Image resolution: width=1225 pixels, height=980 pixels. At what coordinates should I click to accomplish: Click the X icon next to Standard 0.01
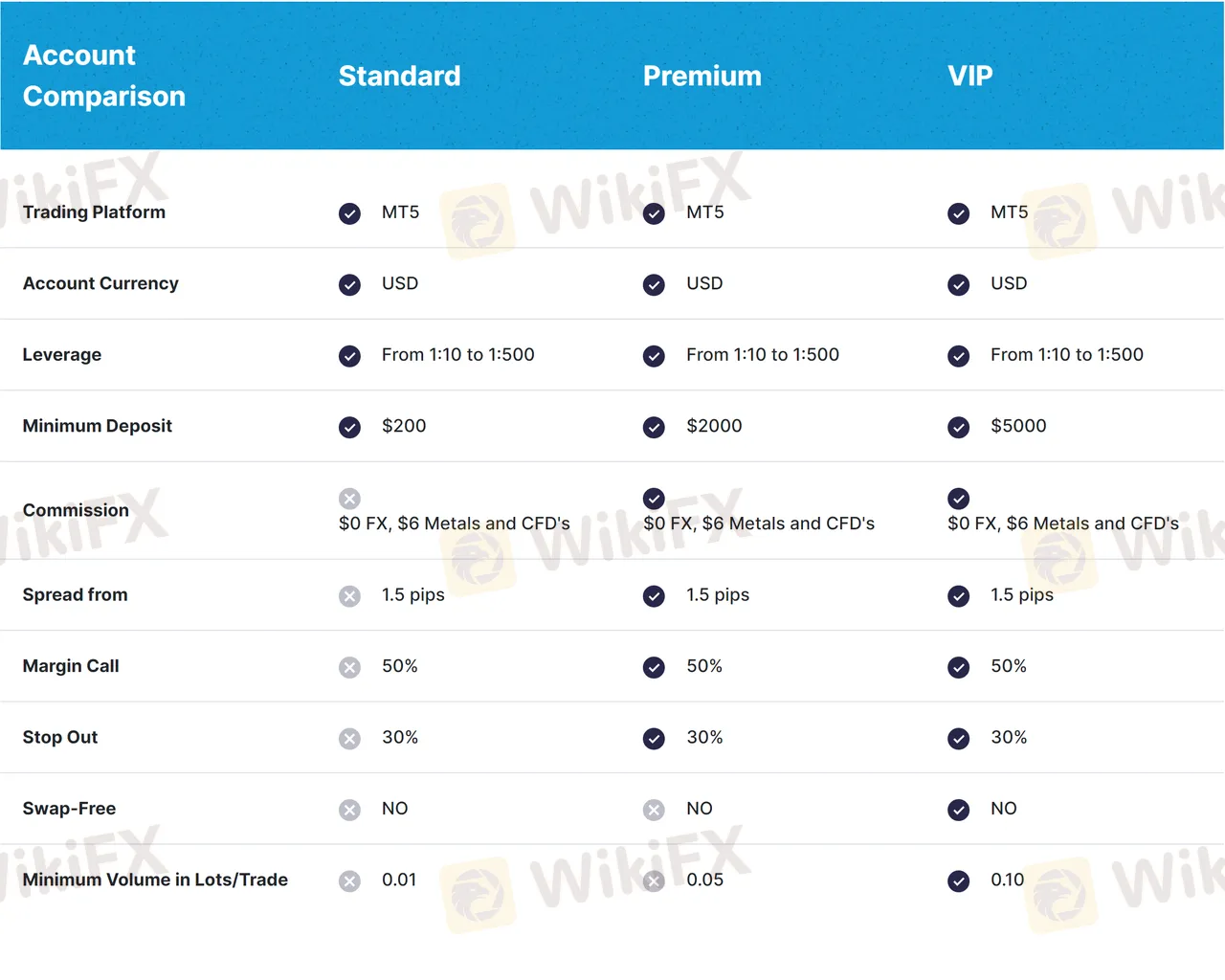click(x=349, y=880)
